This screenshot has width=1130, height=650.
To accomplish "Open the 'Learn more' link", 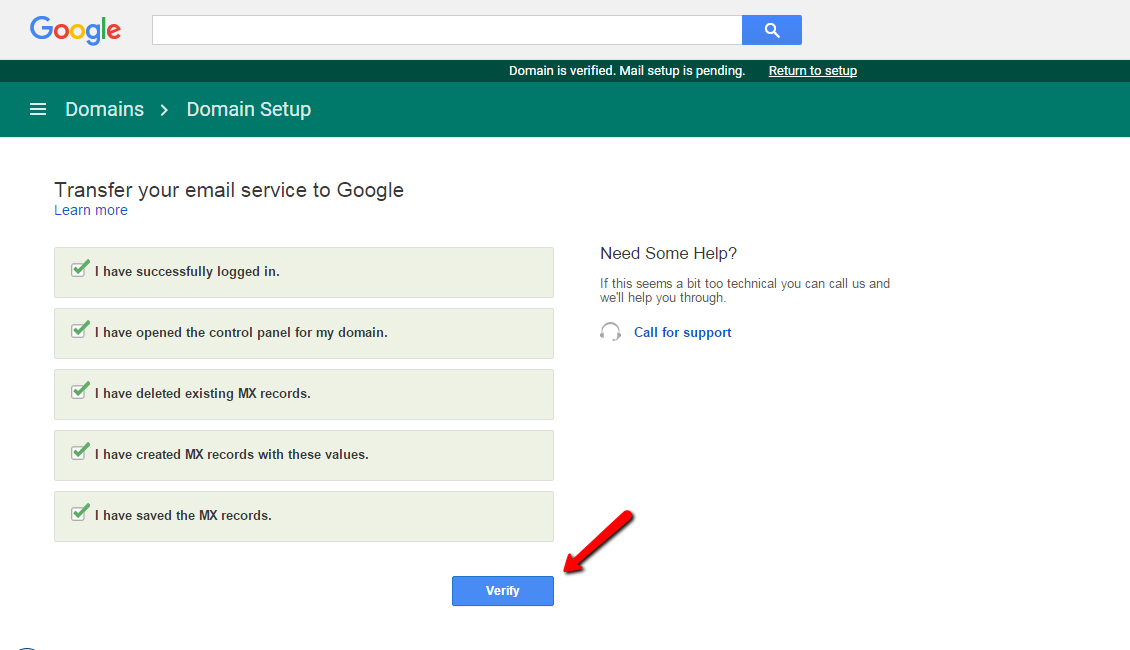I will tap(91, 210).
